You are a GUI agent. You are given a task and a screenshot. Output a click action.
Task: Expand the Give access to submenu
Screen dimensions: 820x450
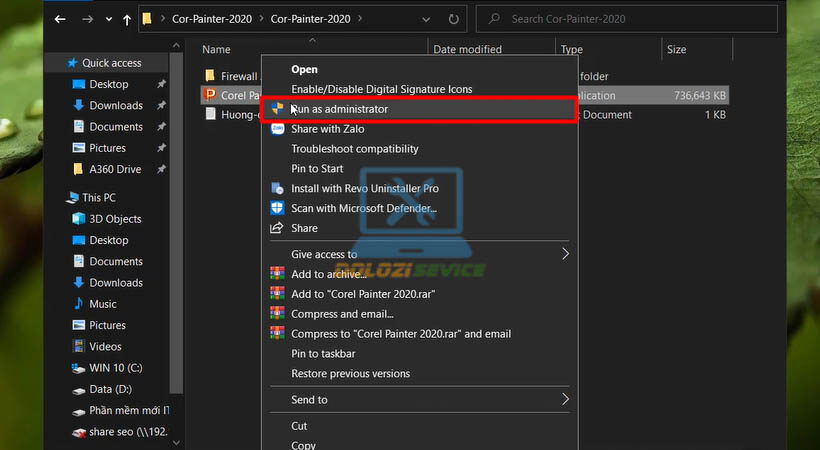pyautogui.click(x=565, y=254)
